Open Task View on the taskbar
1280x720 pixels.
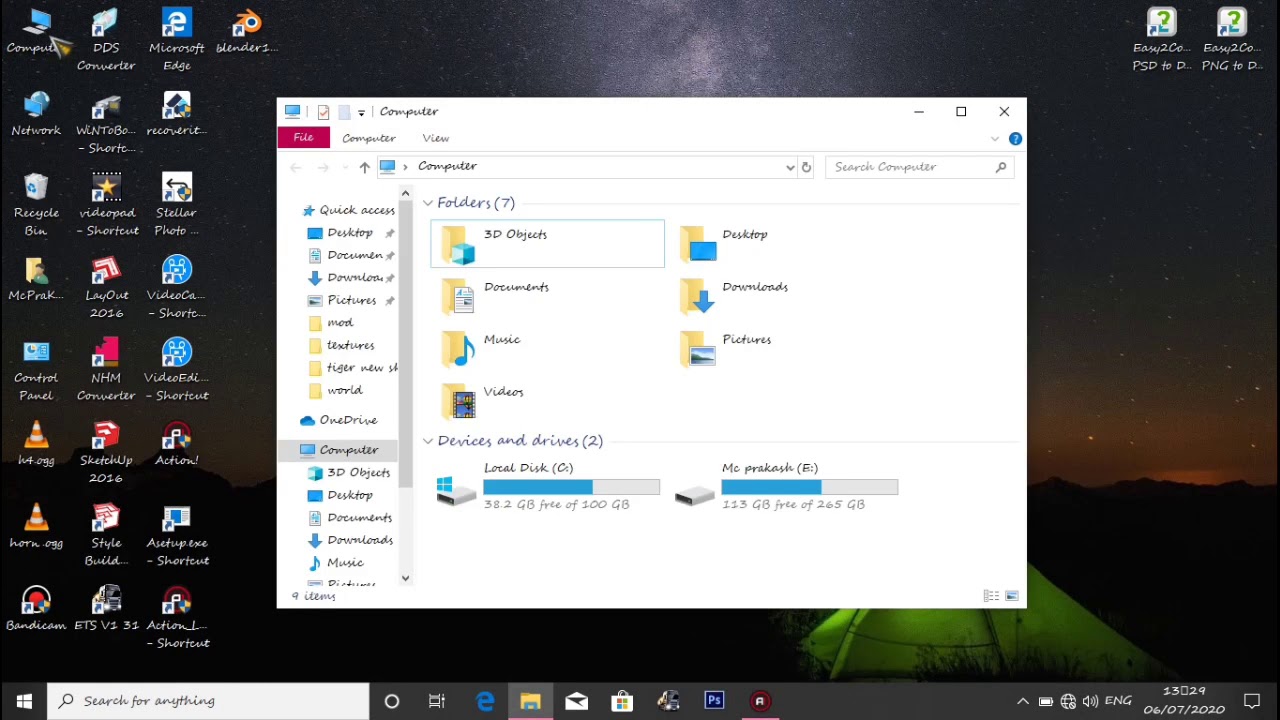[x=437, y=701]
